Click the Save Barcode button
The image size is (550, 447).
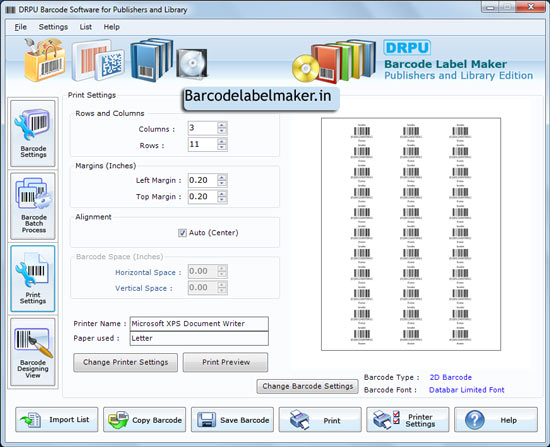click(x=232, y=420)
